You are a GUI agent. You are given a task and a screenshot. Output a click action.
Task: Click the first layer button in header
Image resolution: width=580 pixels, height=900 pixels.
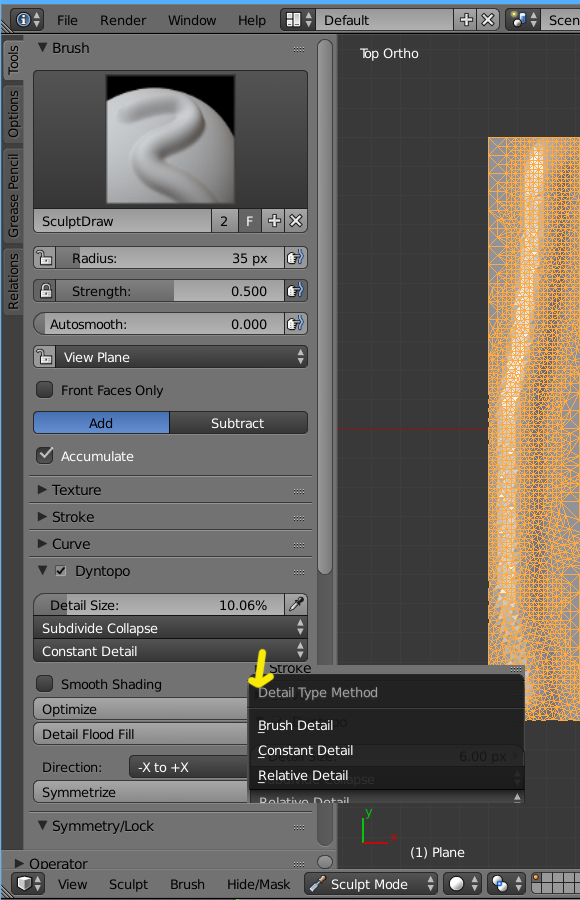536,878
